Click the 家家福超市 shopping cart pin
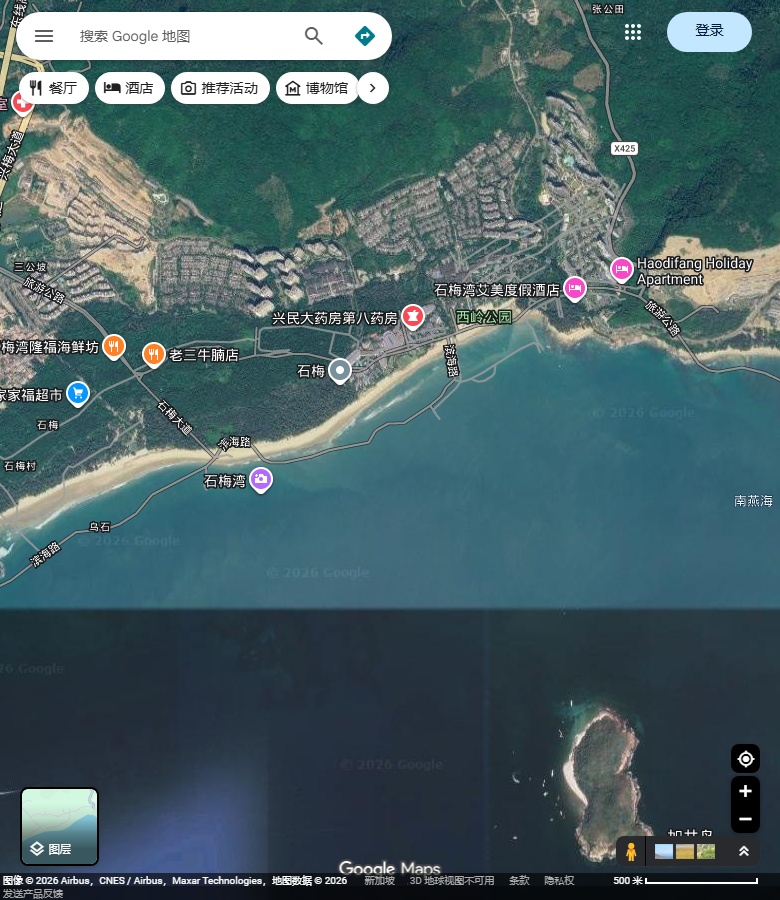Image resolution: width=780 pixels, height=900 pixels. [x=78, y=394]
